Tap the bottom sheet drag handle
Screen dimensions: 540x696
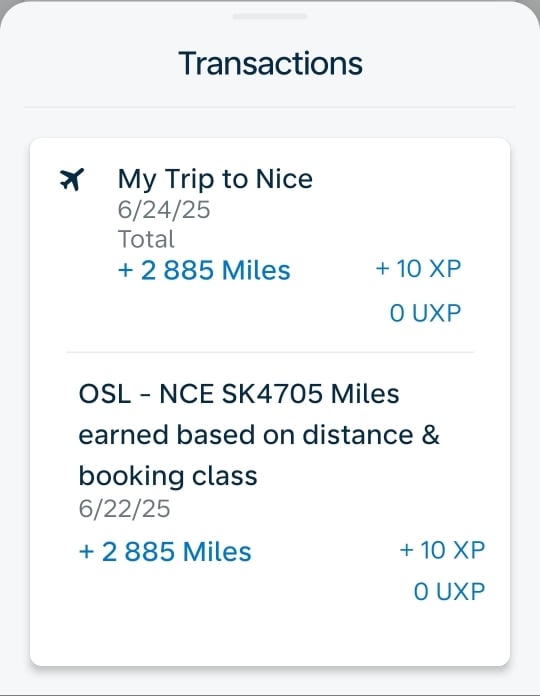(x=270, y=16)
